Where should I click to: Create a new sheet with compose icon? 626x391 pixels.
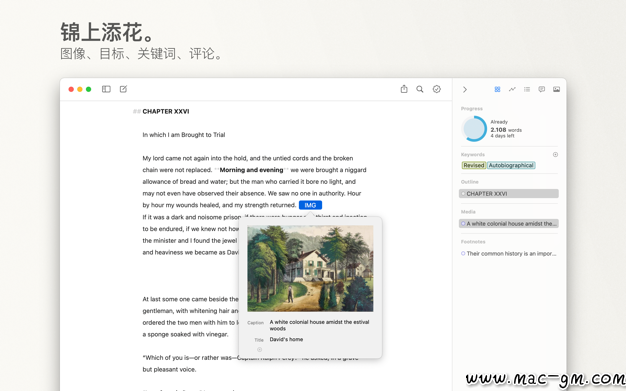click(x=123, y=89)
